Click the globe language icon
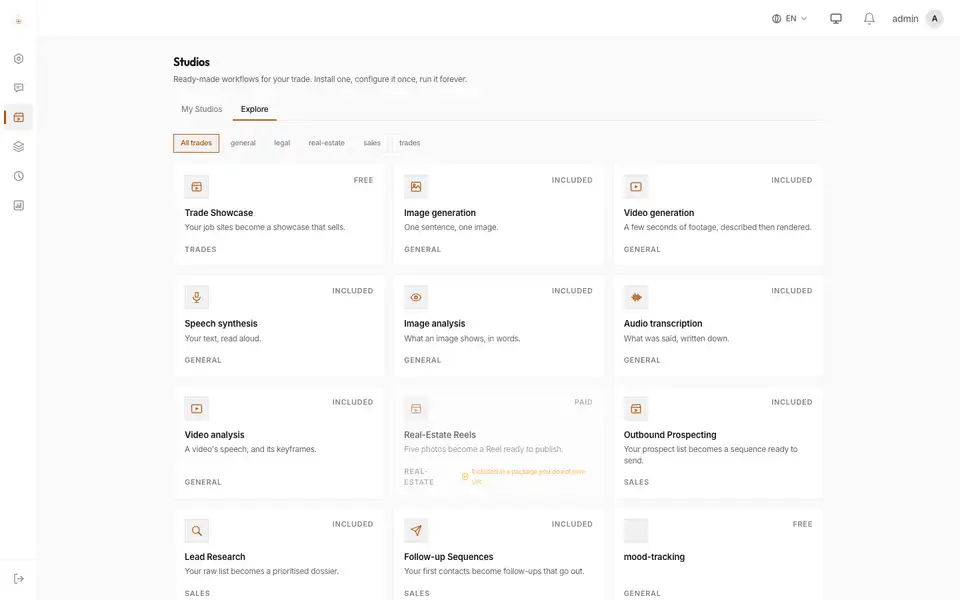 pos(776,18)
